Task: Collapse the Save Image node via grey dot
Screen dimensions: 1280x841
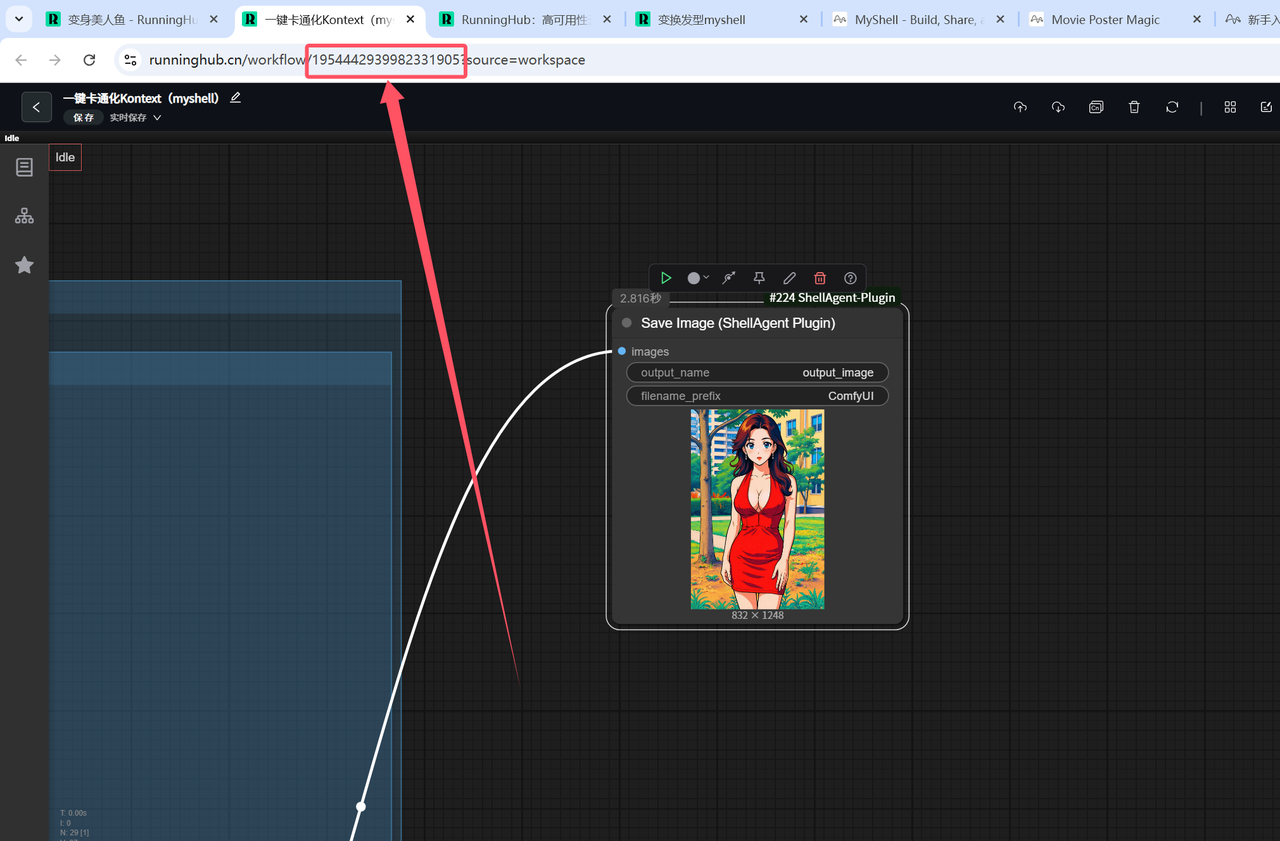Action: coord(627,323)
